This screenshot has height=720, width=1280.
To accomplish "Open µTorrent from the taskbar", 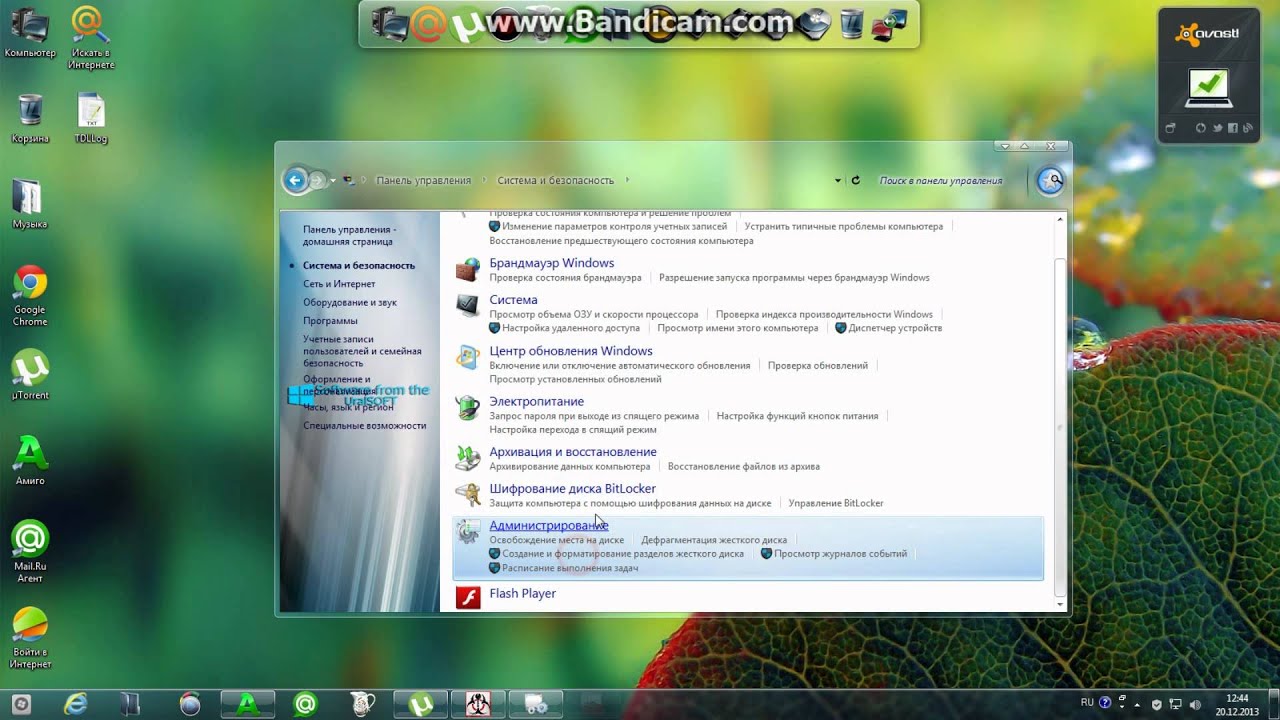I will click(x=420, y=704).
